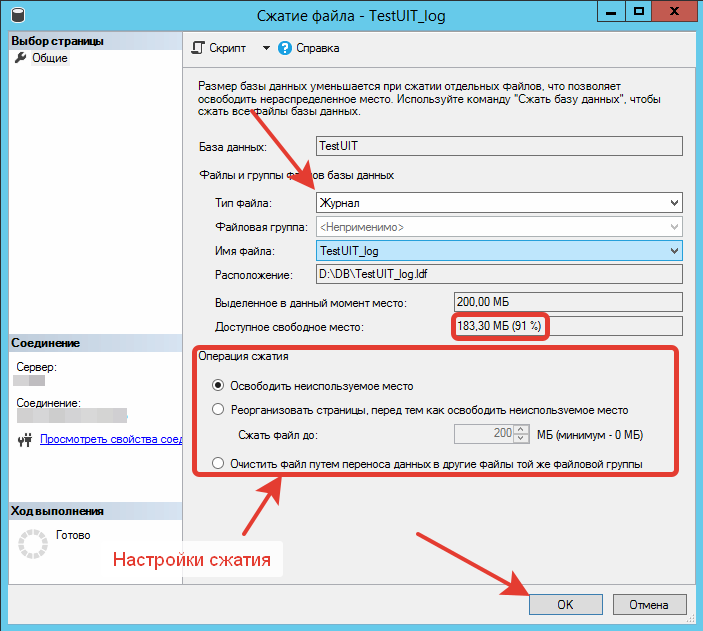Click the Выбор страницы panel header
Screen dimensions: 703x631
[95, 41]
